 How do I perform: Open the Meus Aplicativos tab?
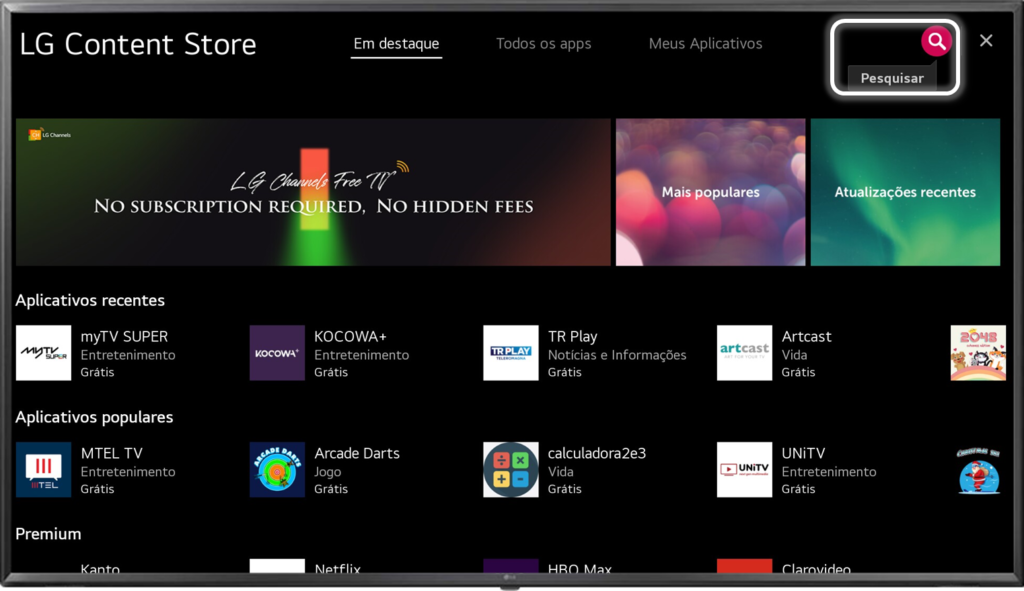[705, 44]
